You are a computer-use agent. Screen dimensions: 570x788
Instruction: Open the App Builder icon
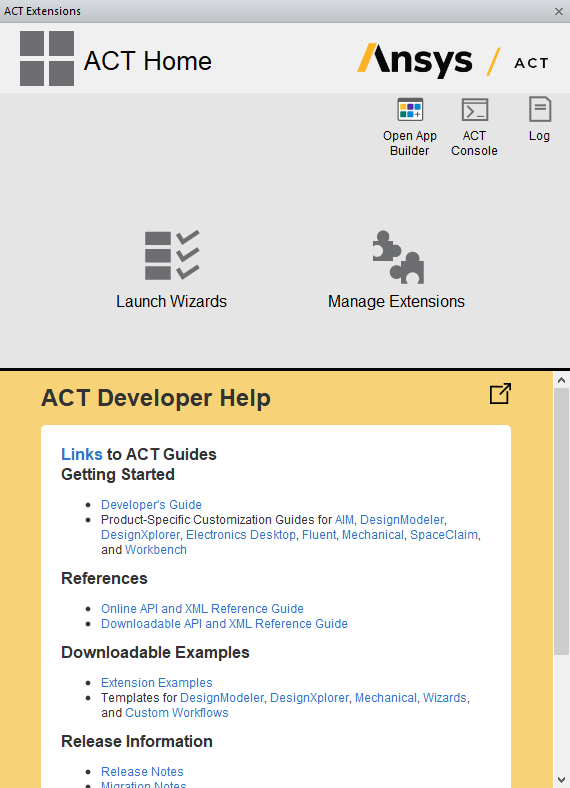pos(410,110)
